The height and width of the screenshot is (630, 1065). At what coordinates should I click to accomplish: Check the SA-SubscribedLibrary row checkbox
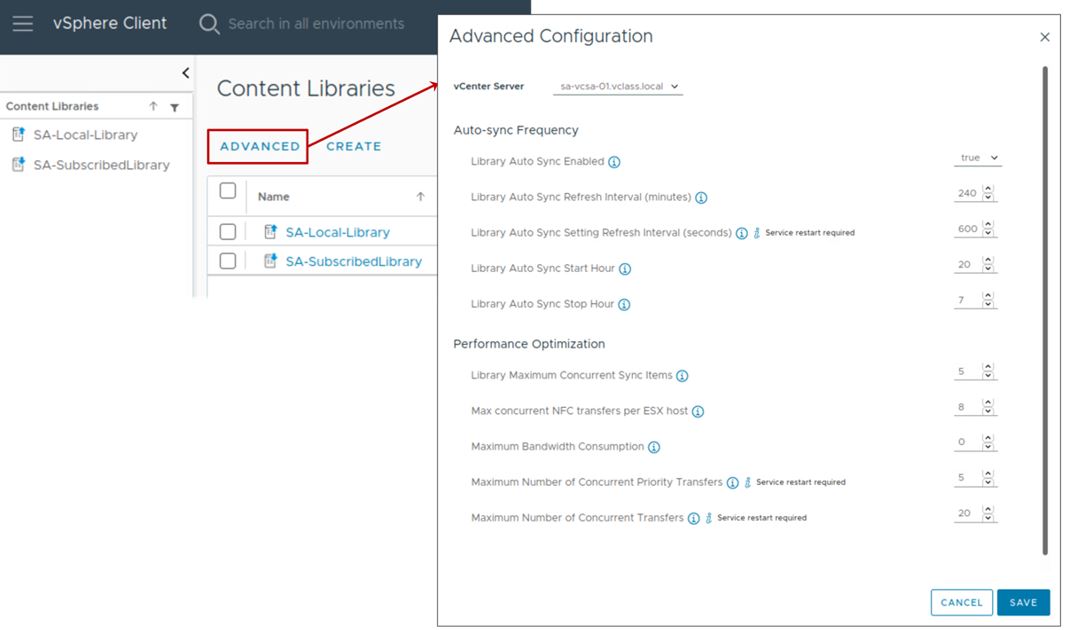[x=228, y=261]
